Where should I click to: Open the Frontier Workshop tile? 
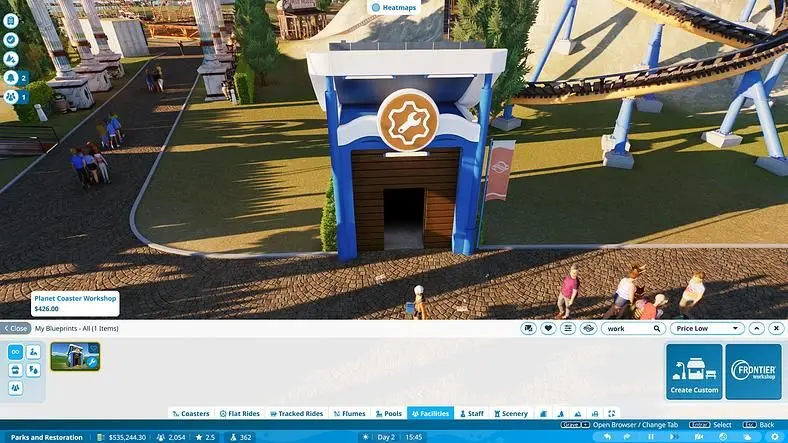(x=753, y=372)
